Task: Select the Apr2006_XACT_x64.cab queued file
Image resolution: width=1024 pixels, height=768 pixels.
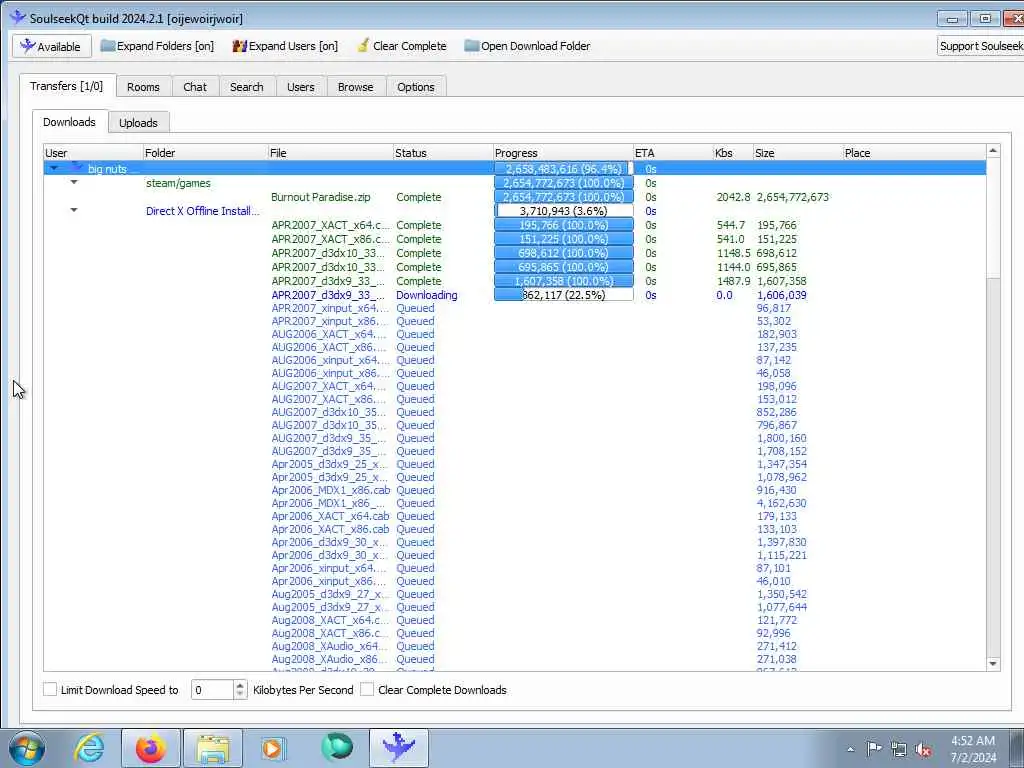Action: point(330,516)
